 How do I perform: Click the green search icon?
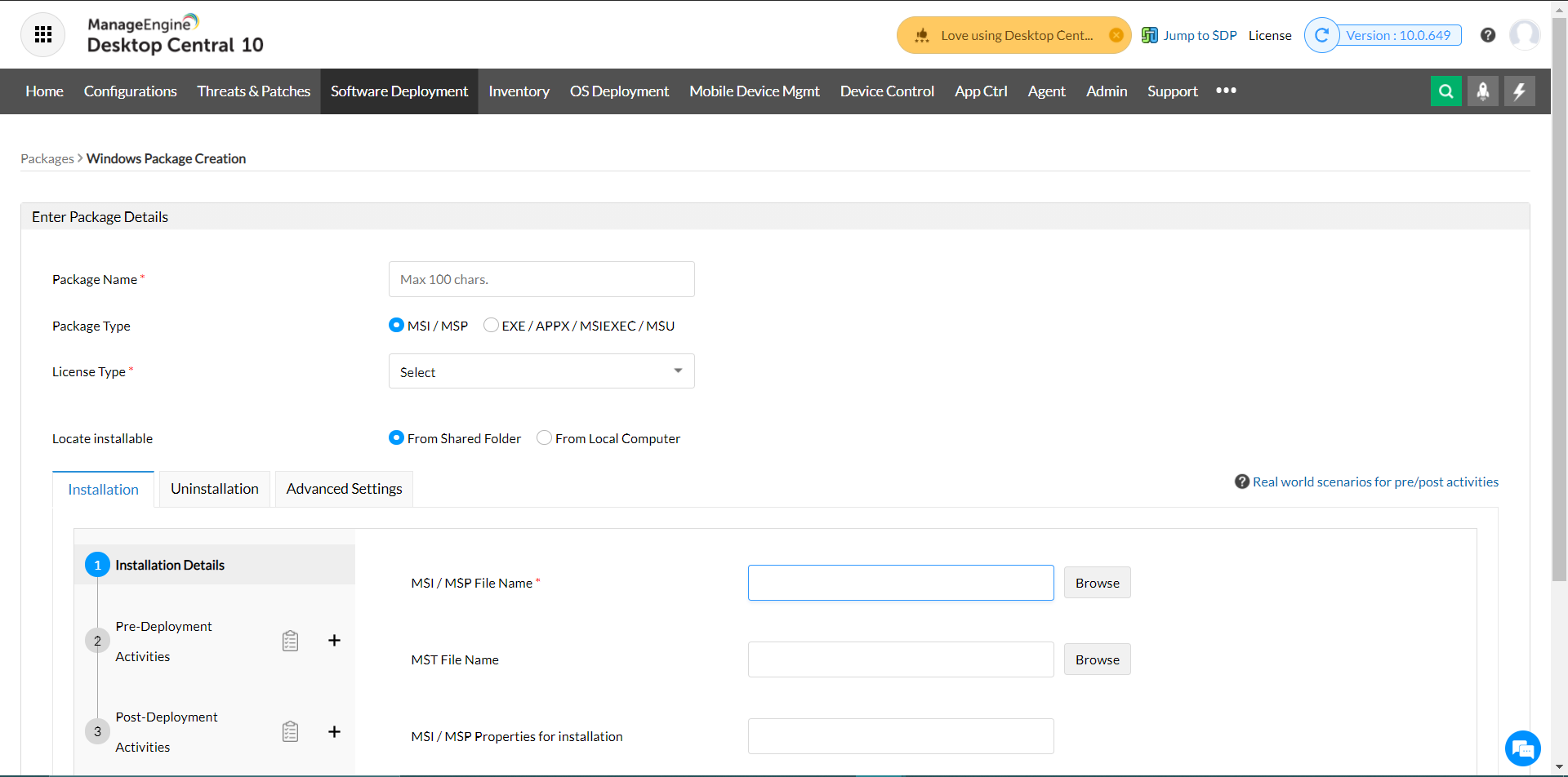coord(1445,91)
